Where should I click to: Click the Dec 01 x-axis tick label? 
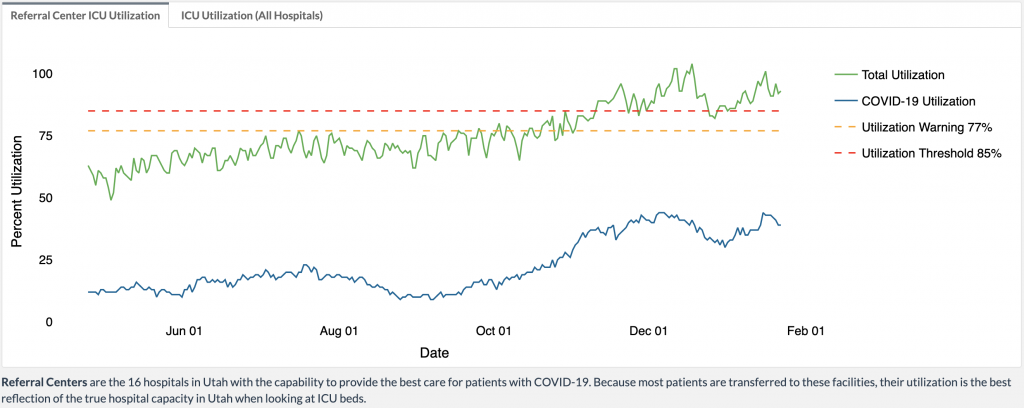click(648, 331)
